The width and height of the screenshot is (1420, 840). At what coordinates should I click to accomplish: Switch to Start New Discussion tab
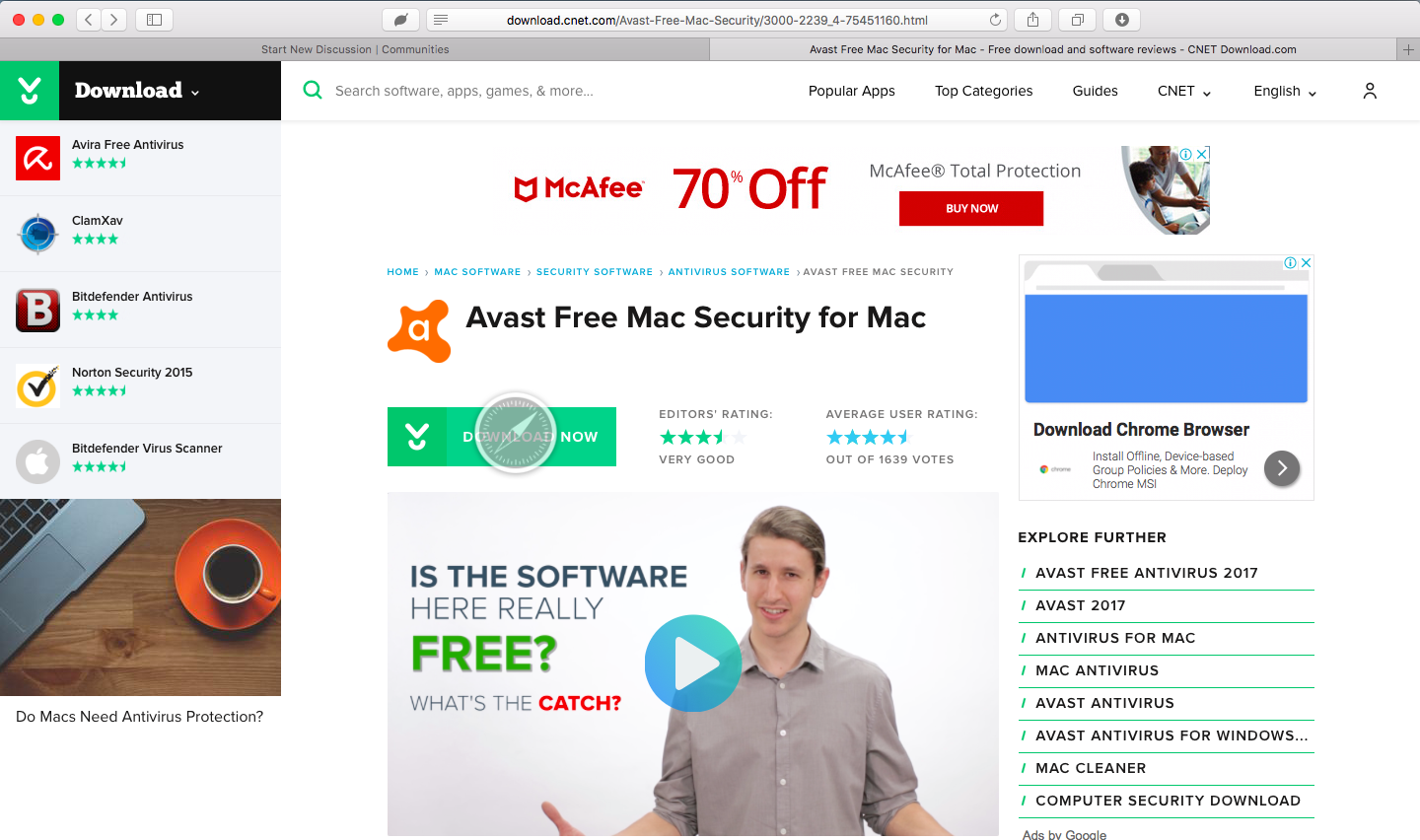pyautogui.click(x=355, y=49)
